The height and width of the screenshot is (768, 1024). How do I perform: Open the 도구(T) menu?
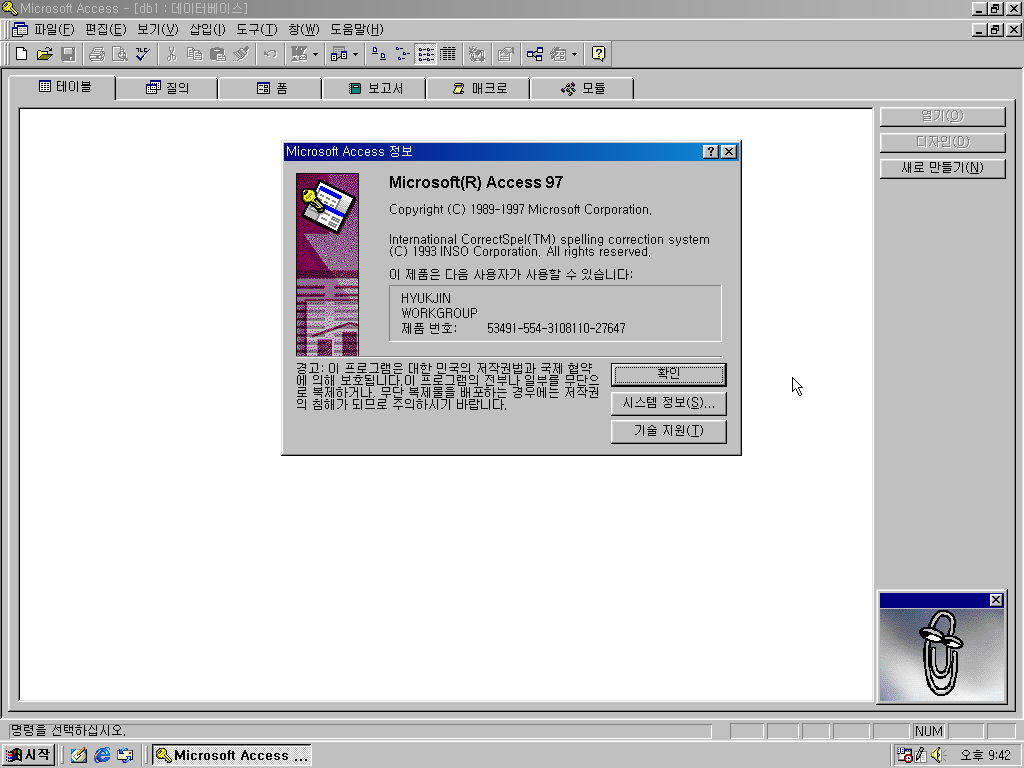pyautogui.click(x=257, y=29)
